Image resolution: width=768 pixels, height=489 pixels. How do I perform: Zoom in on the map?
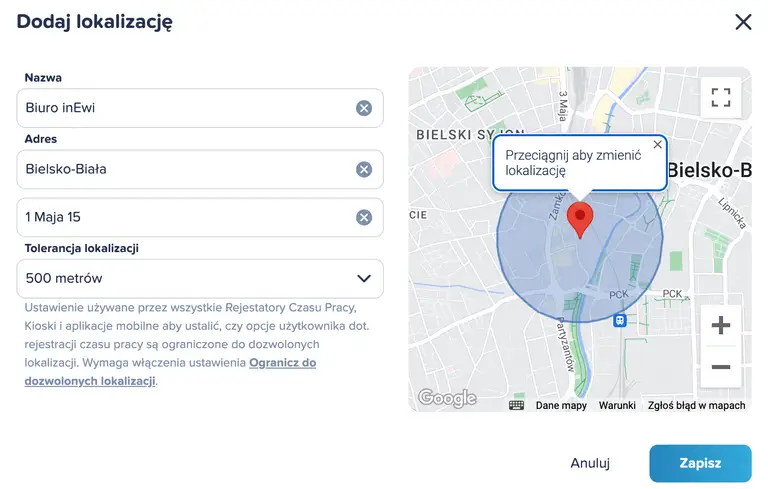(x=720, y=326)
